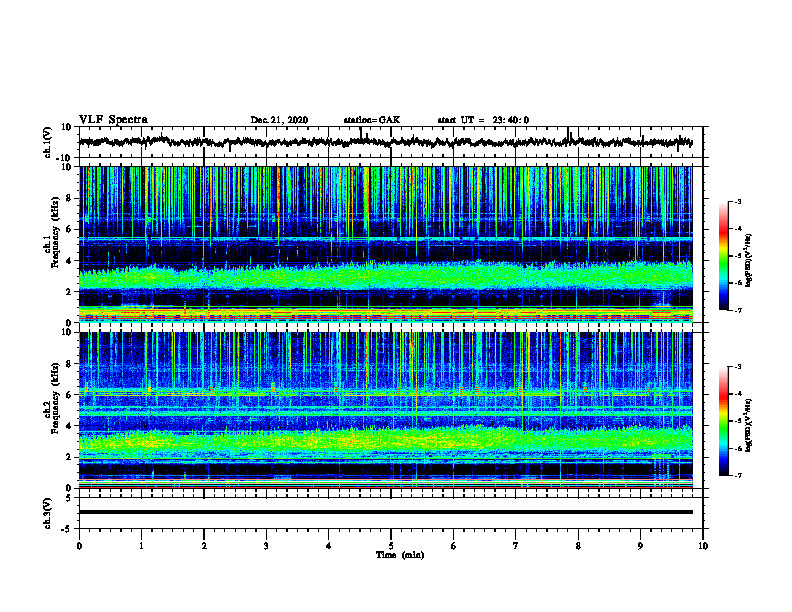Click time axis tick label "6"
Viewport: 792px width, 612px height.
[454, 546]
